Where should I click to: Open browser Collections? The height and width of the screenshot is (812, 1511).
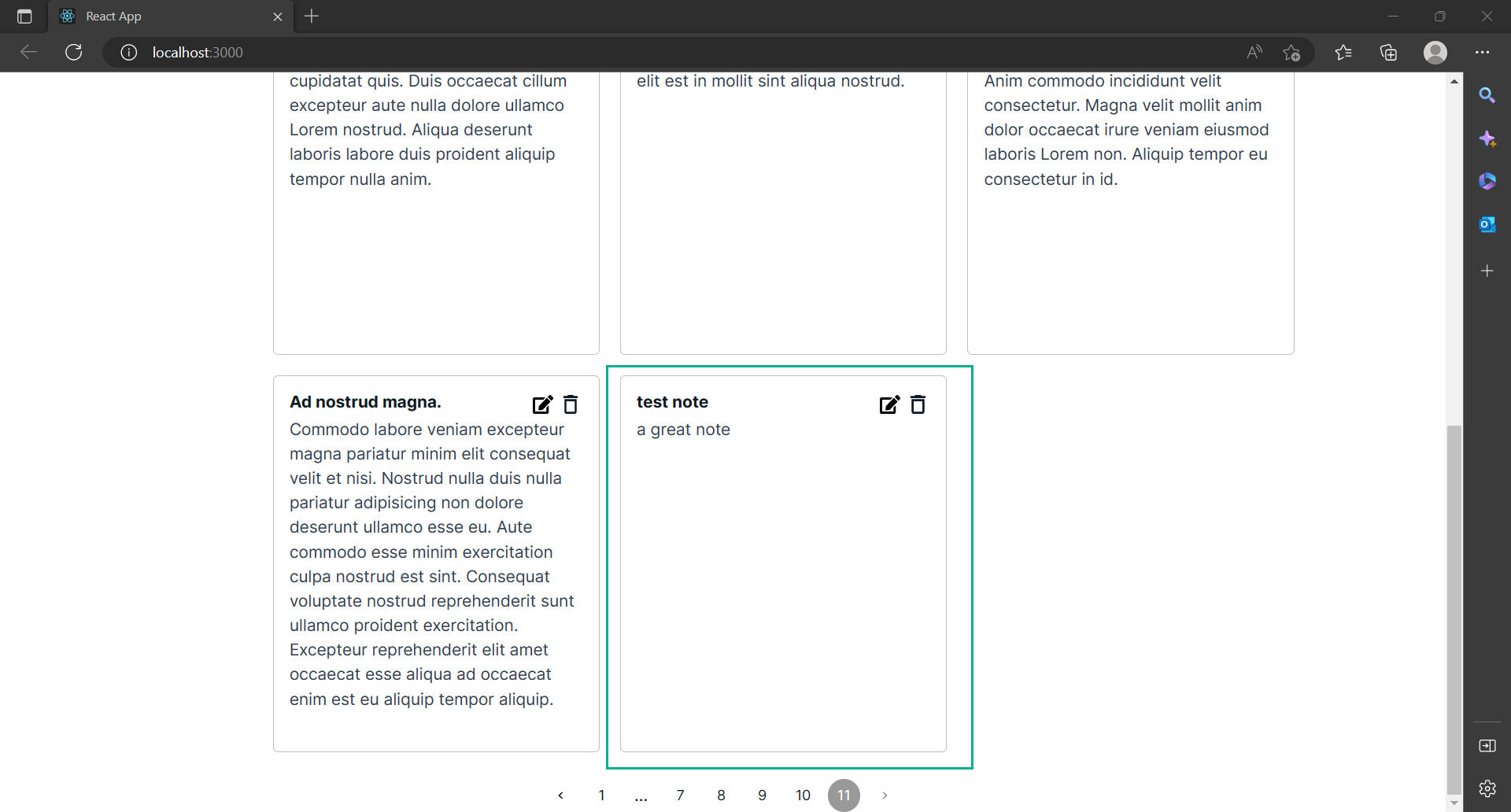[x=1389, y=53]
